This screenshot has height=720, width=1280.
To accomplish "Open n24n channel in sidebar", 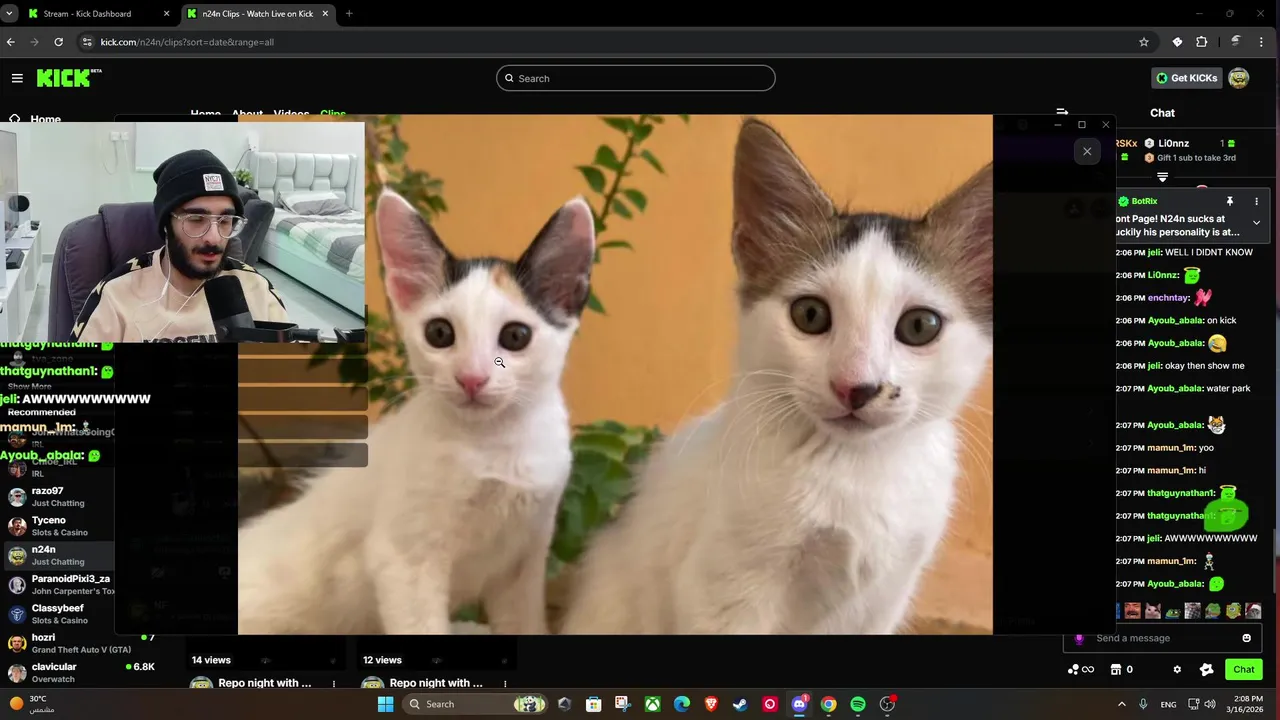I will coord(57,555).
